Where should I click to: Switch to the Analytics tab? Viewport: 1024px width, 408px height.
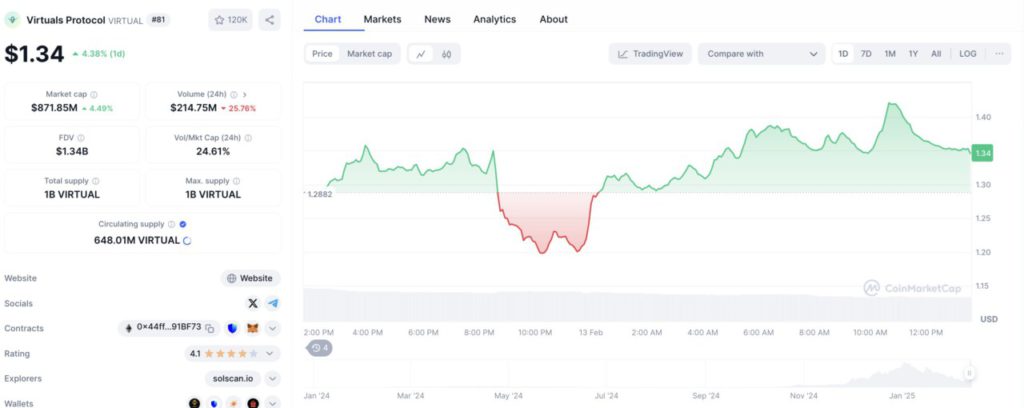pos(494,20)
